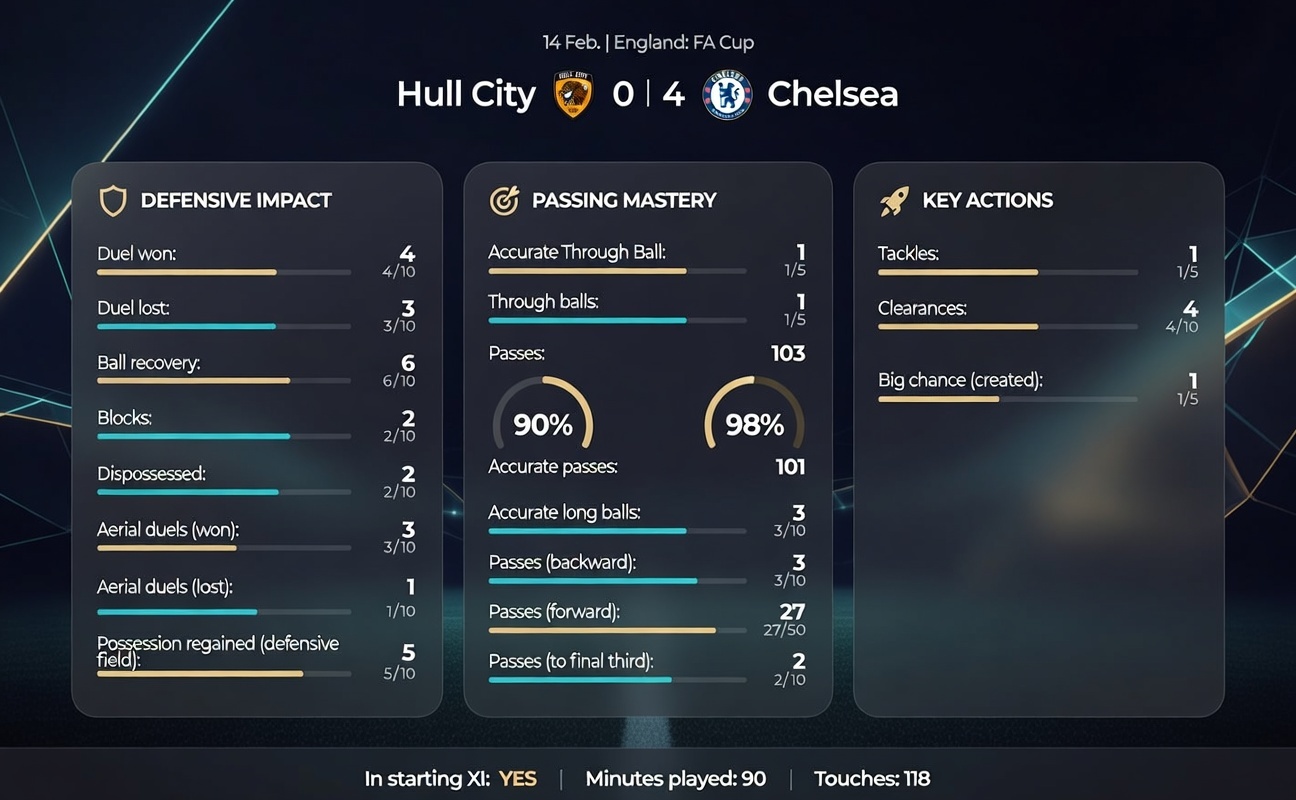The image size is (1296, 800).
Task: Open the Hull City team name
Action: 466,95
